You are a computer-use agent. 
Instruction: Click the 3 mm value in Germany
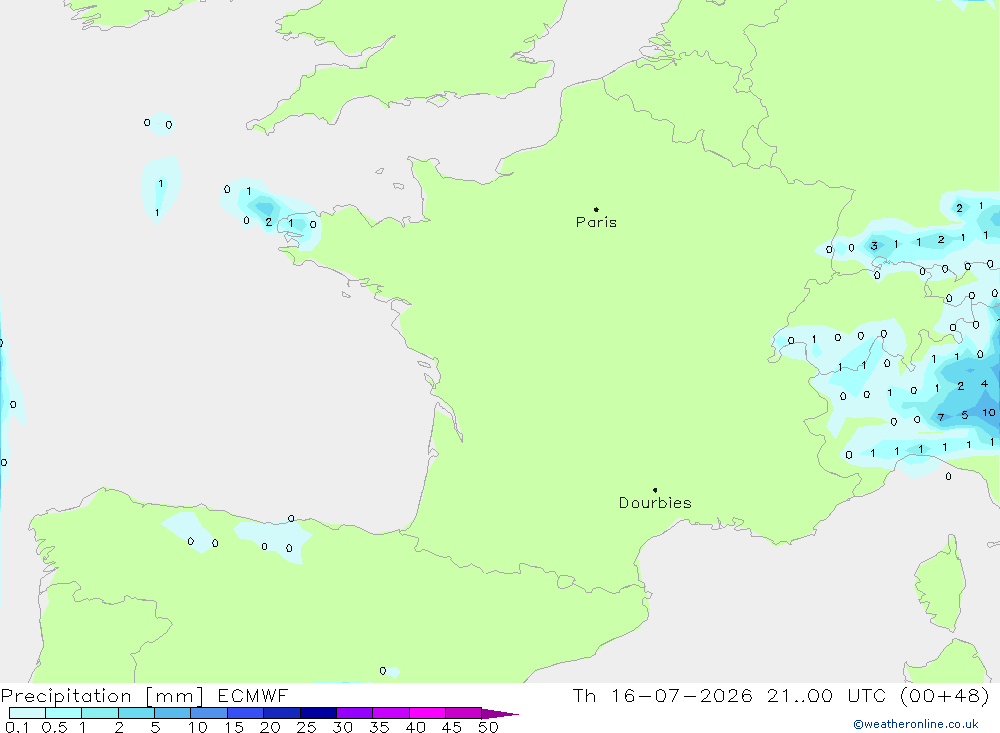pos(874,246)
